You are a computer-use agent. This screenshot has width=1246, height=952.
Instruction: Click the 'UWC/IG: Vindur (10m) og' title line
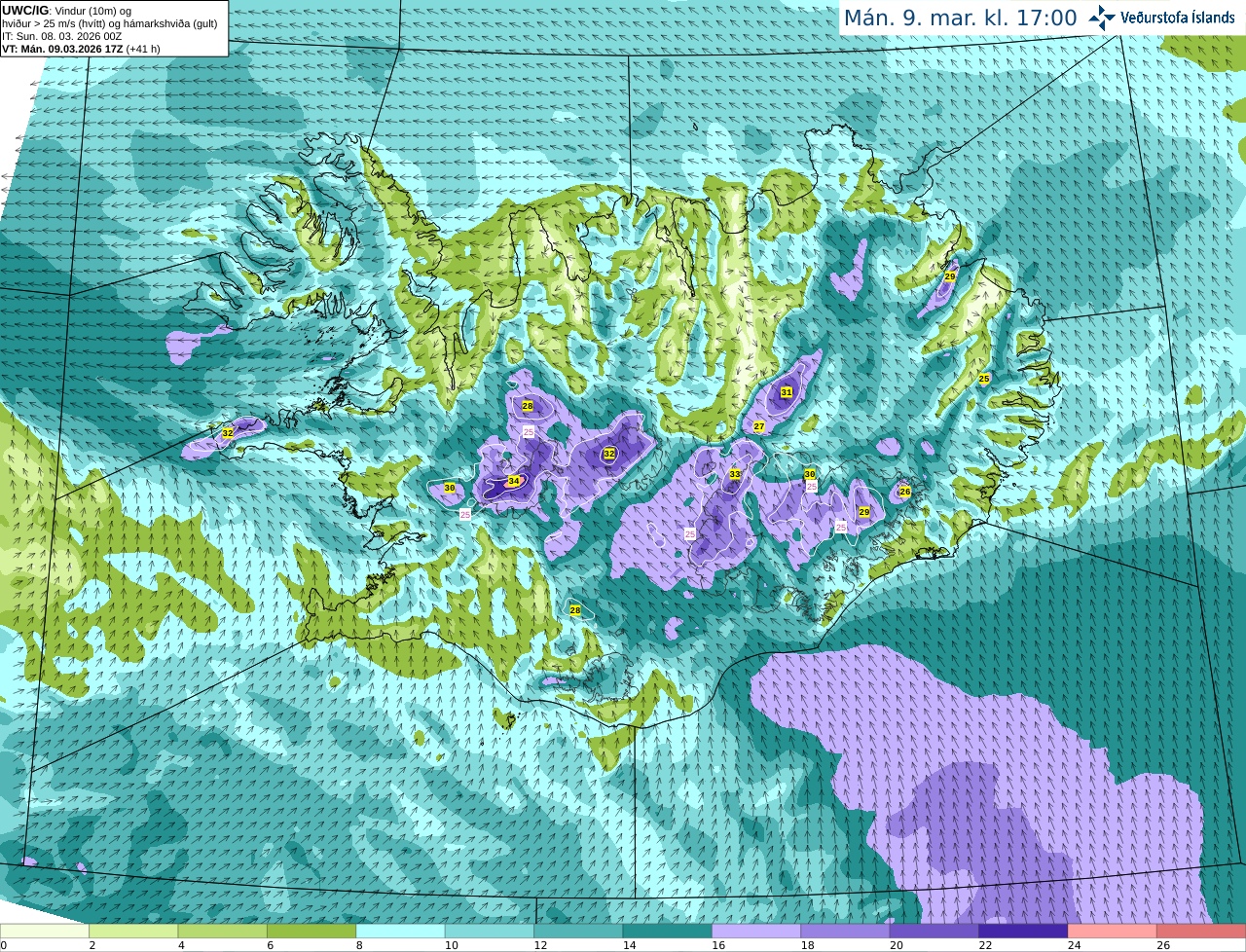[66, 10]
